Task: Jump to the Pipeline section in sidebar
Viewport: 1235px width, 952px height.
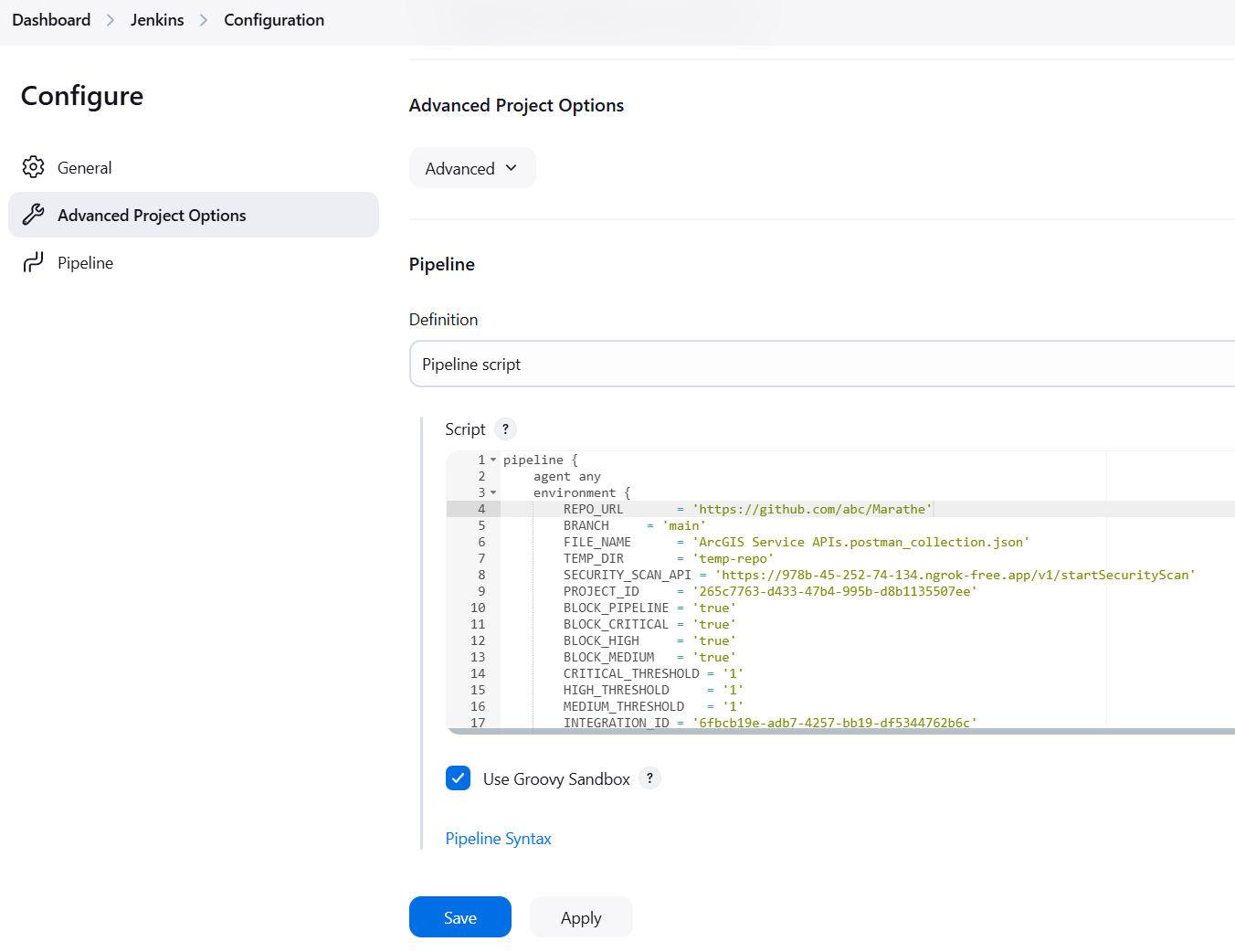Action: coord(194,263)
